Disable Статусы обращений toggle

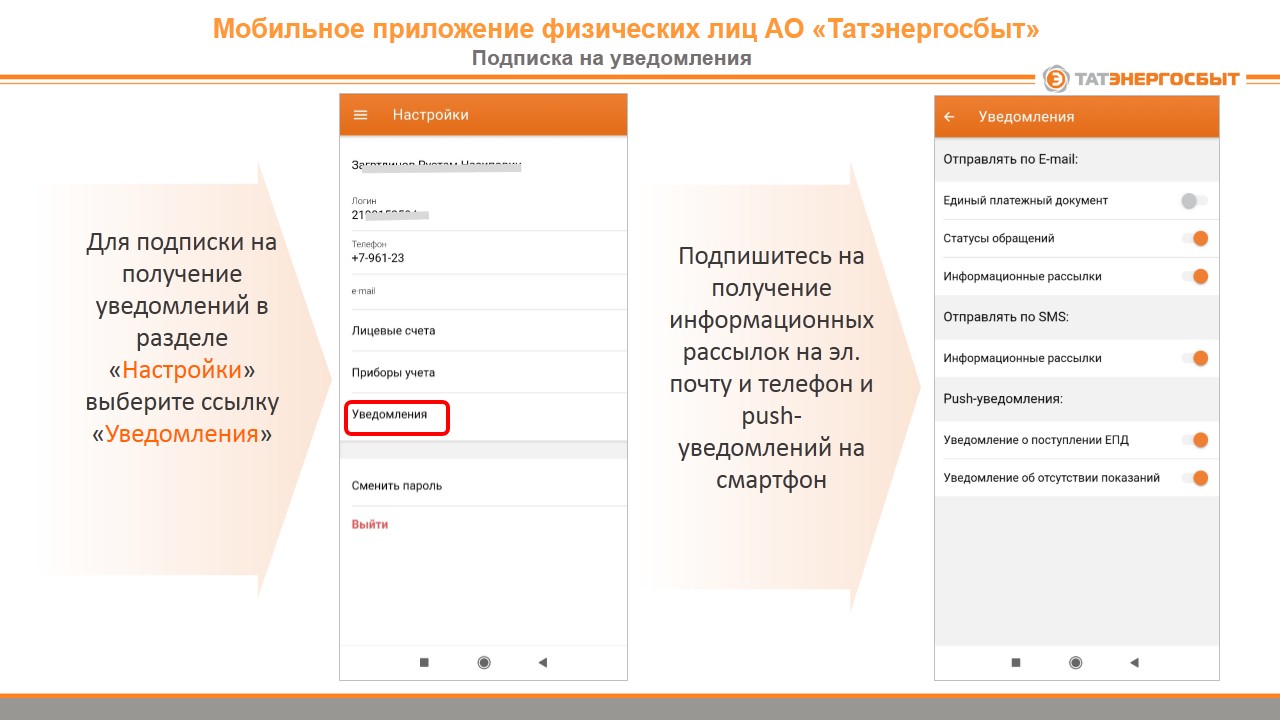(x=1195, y=239)
